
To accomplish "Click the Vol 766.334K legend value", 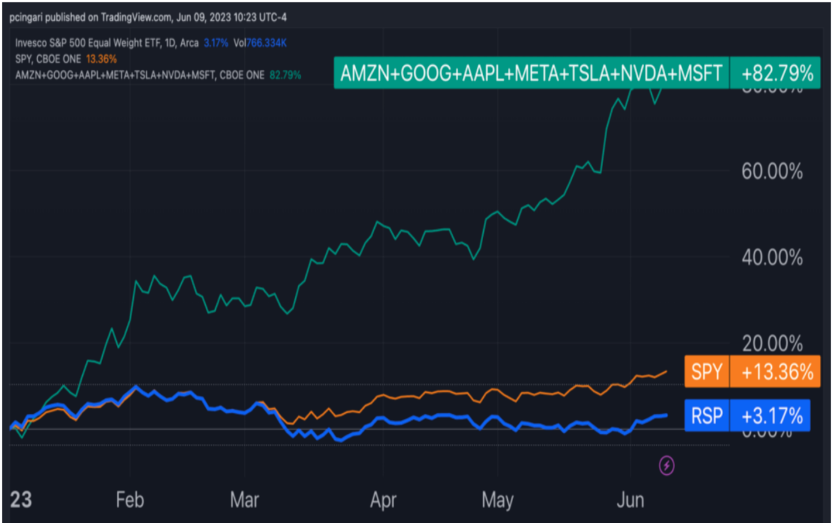I will coord(260,43).
